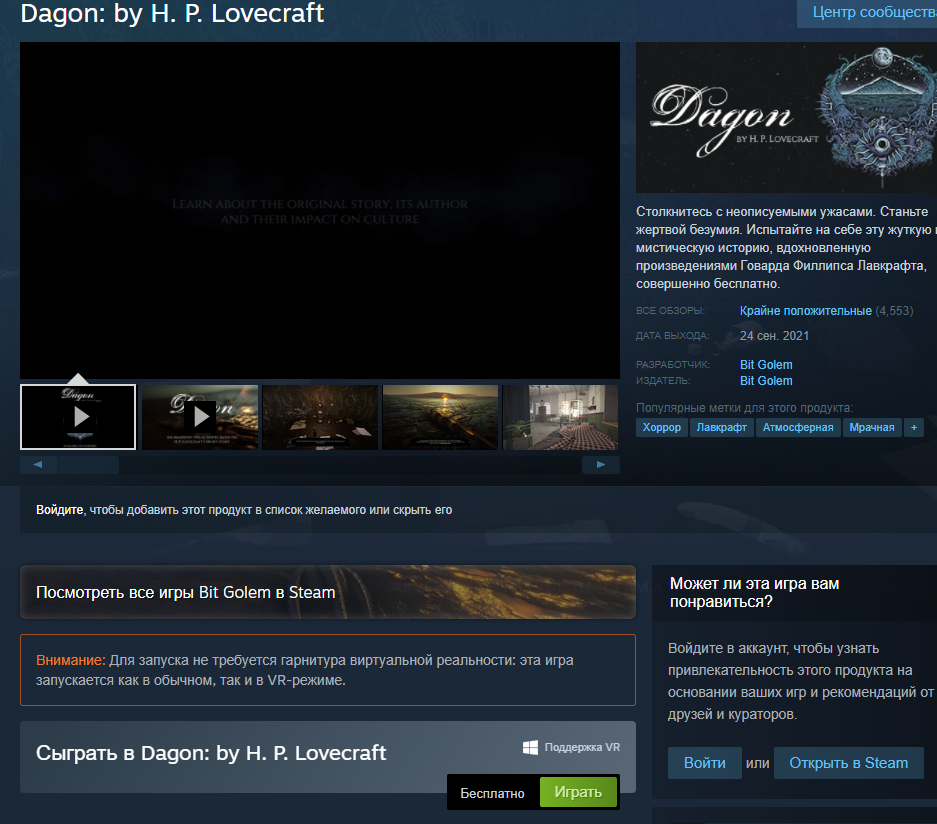Viewport: 937px width, 824px height.
Task: Select the second video thumbnail with play icon
Action: [200, 416]
